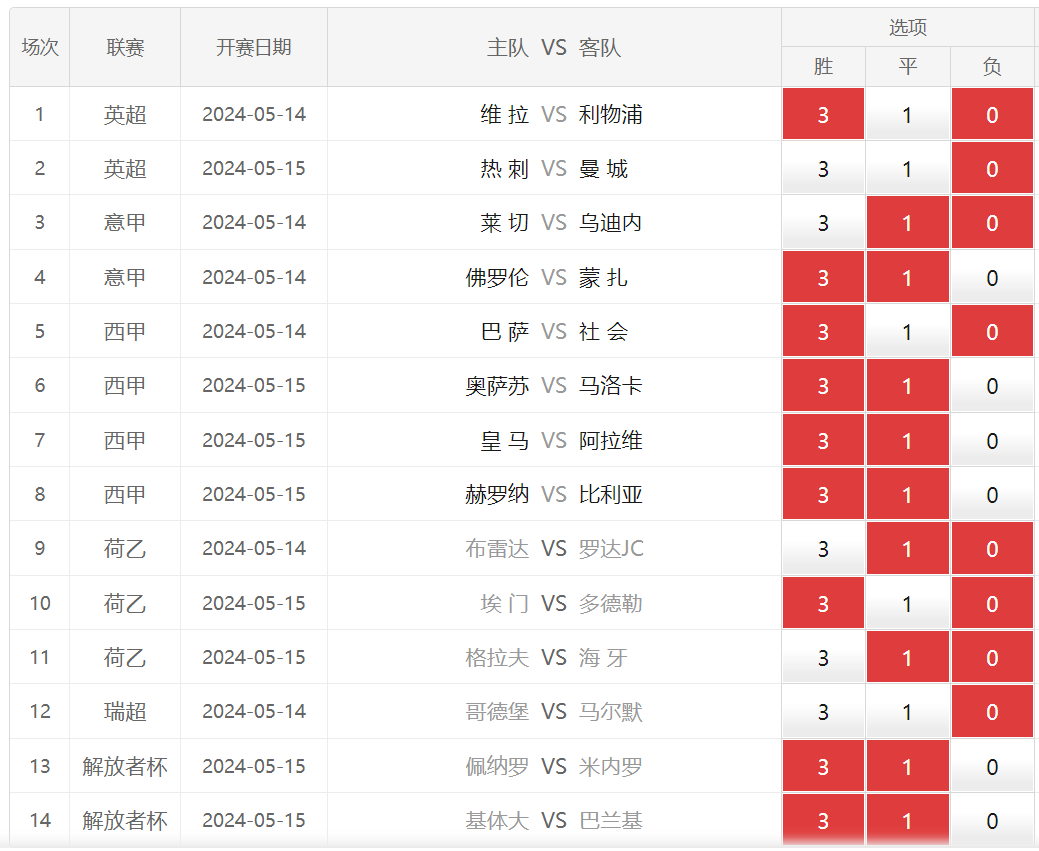Select the 3 (胜) option for 莱切 VS 乌迪内

(x=823, y=223)
